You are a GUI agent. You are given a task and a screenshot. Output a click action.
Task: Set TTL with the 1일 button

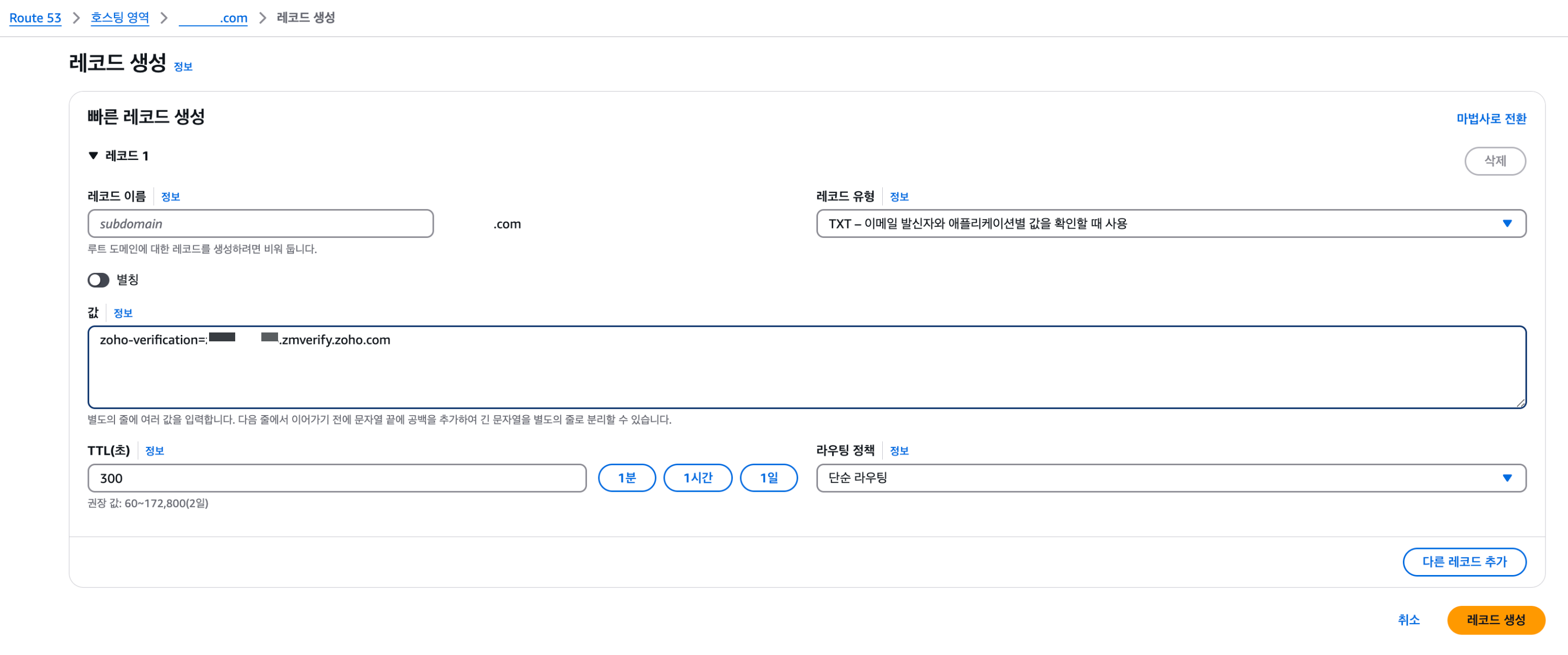(768, 478)
